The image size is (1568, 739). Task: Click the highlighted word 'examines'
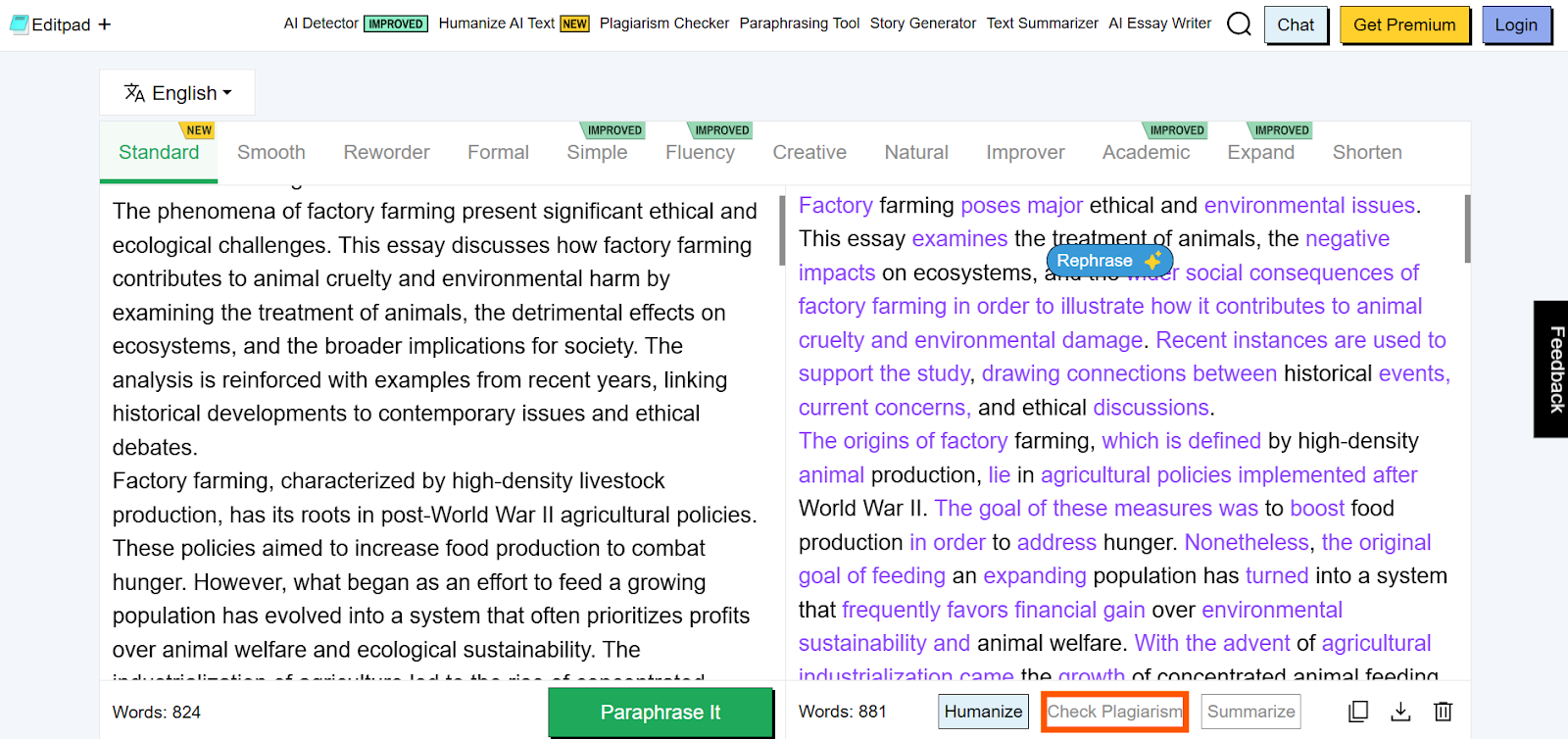pos(959,239)
